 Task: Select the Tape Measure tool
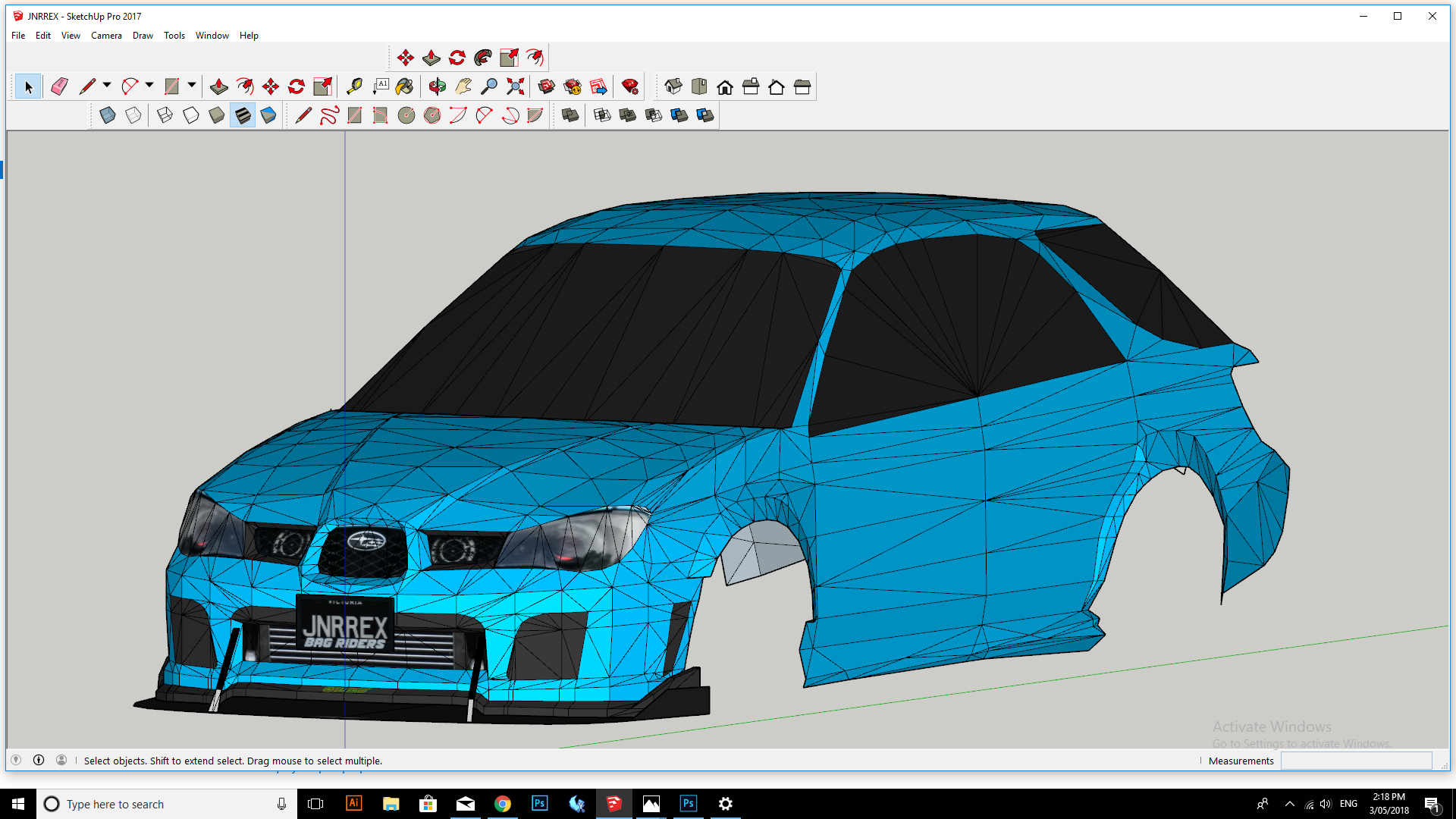(x=354, y=86)
